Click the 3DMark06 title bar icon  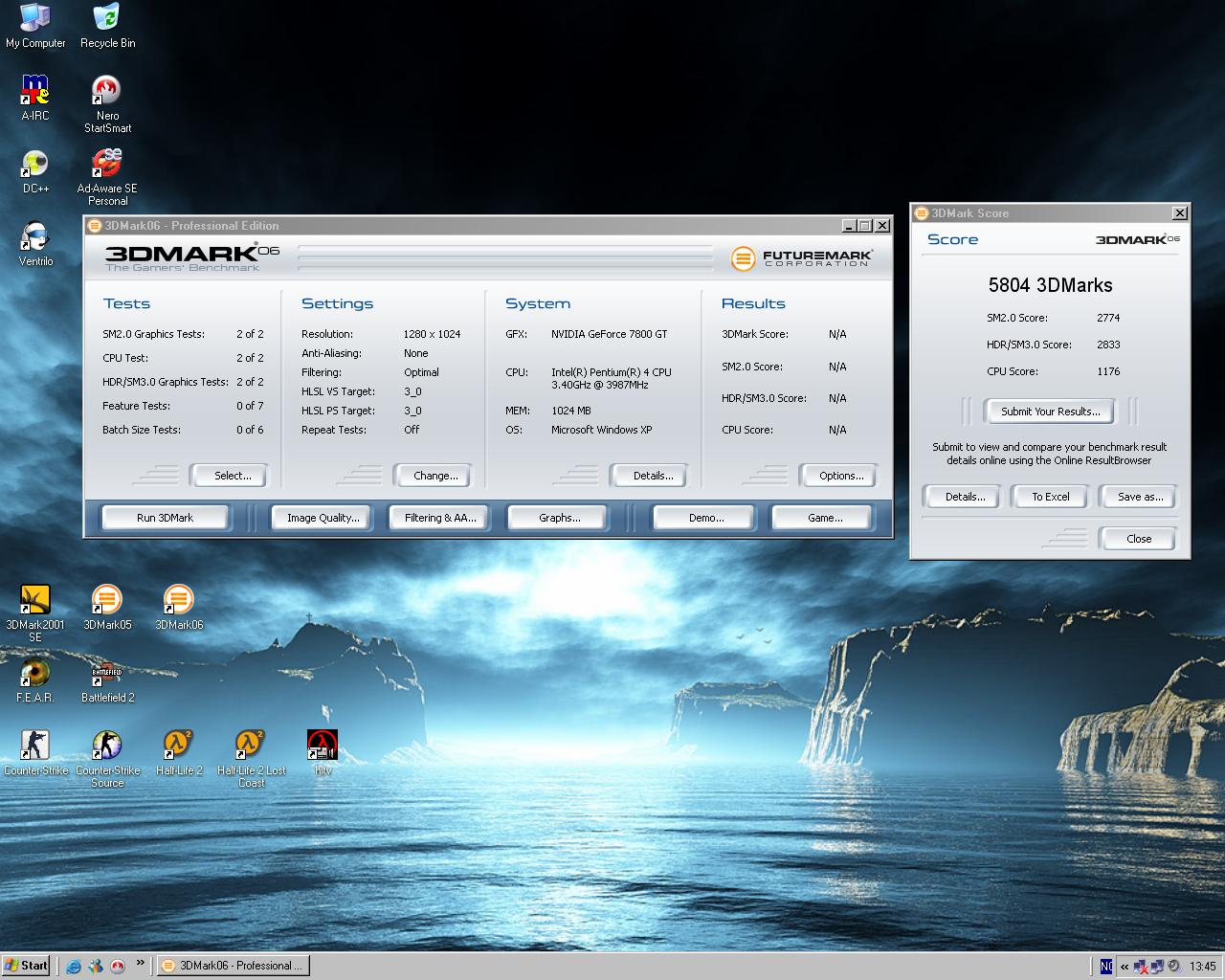[x=95, y=226]
